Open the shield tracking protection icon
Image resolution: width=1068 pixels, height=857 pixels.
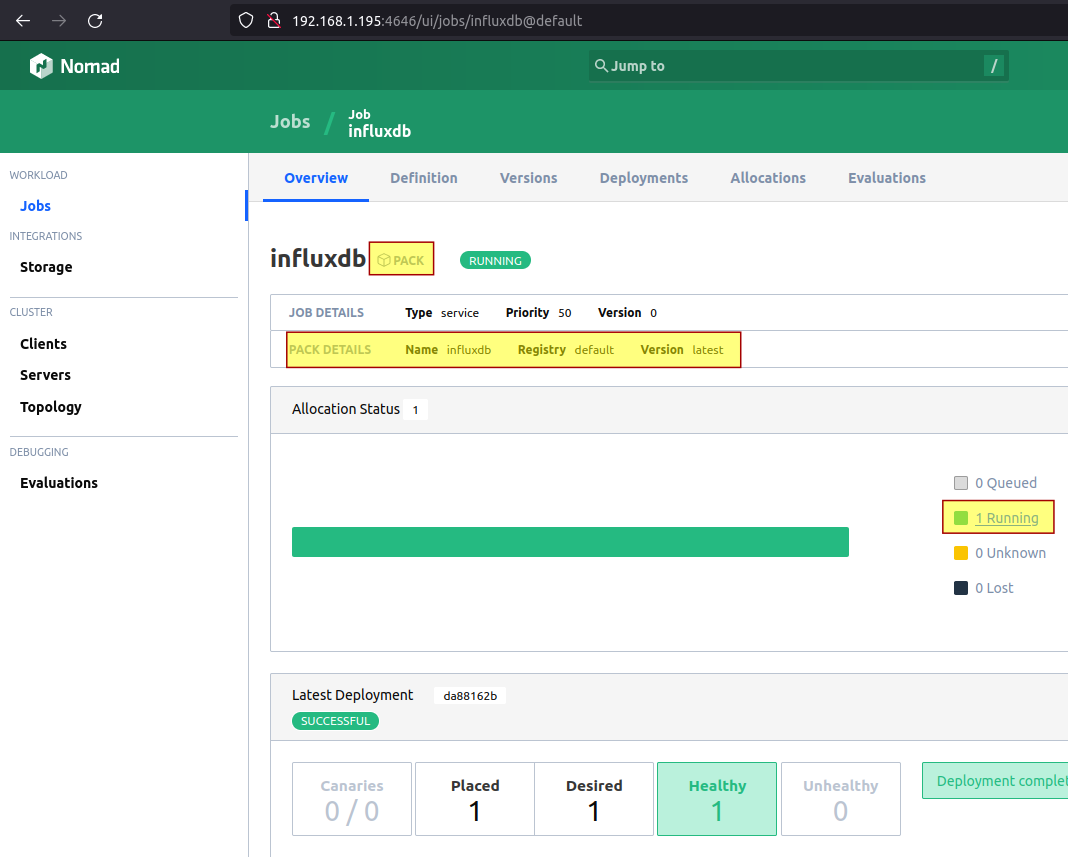(x=246, y=20)
